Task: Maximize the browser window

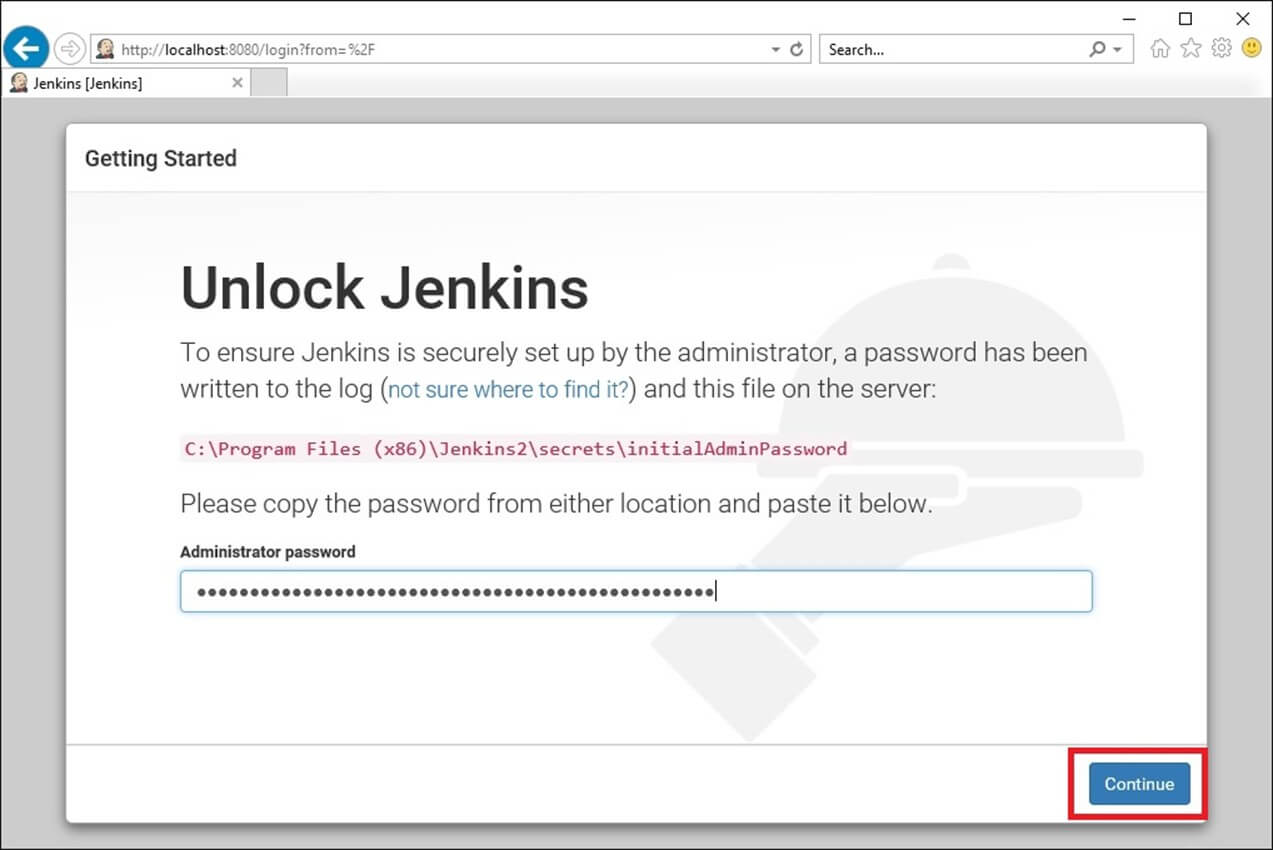Action: click(1185, 18)
